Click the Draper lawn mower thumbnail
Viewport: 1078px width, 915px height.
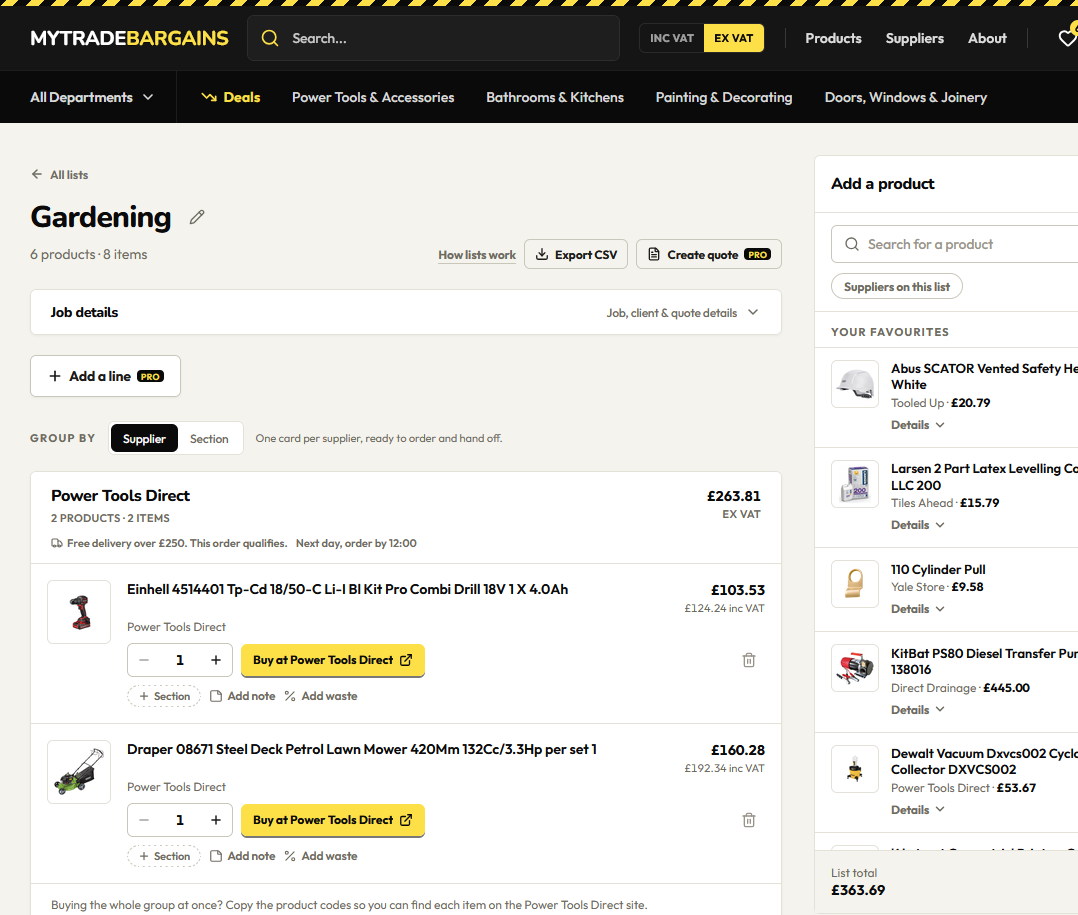click(x=79, y=772)
